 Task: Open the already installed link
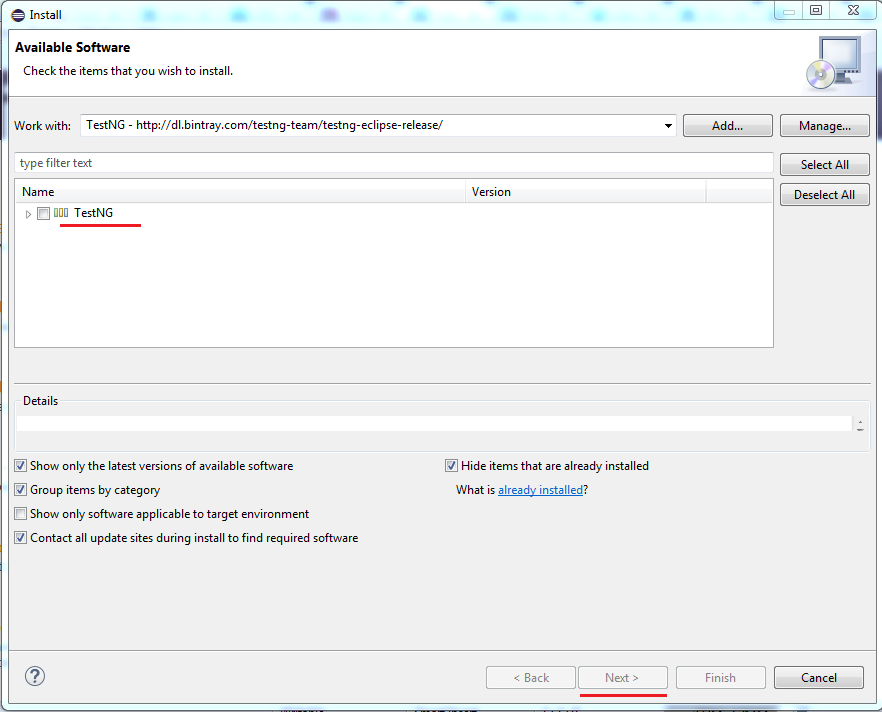pyautogui.click(x=541, y=490)
